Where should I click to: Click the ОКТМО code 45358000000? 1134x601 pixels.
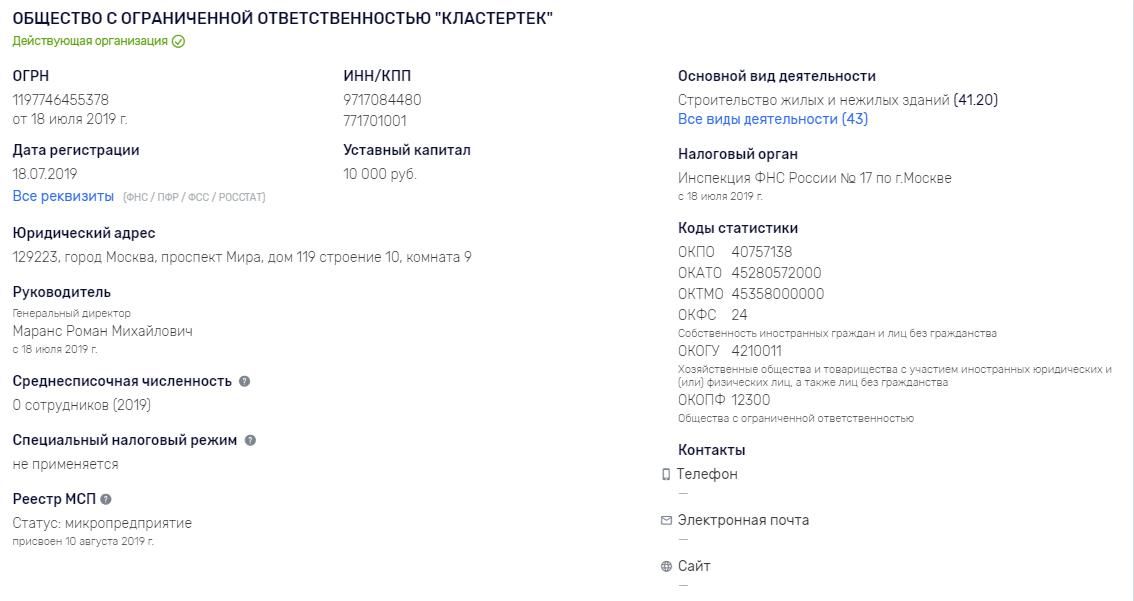[777, 294]
